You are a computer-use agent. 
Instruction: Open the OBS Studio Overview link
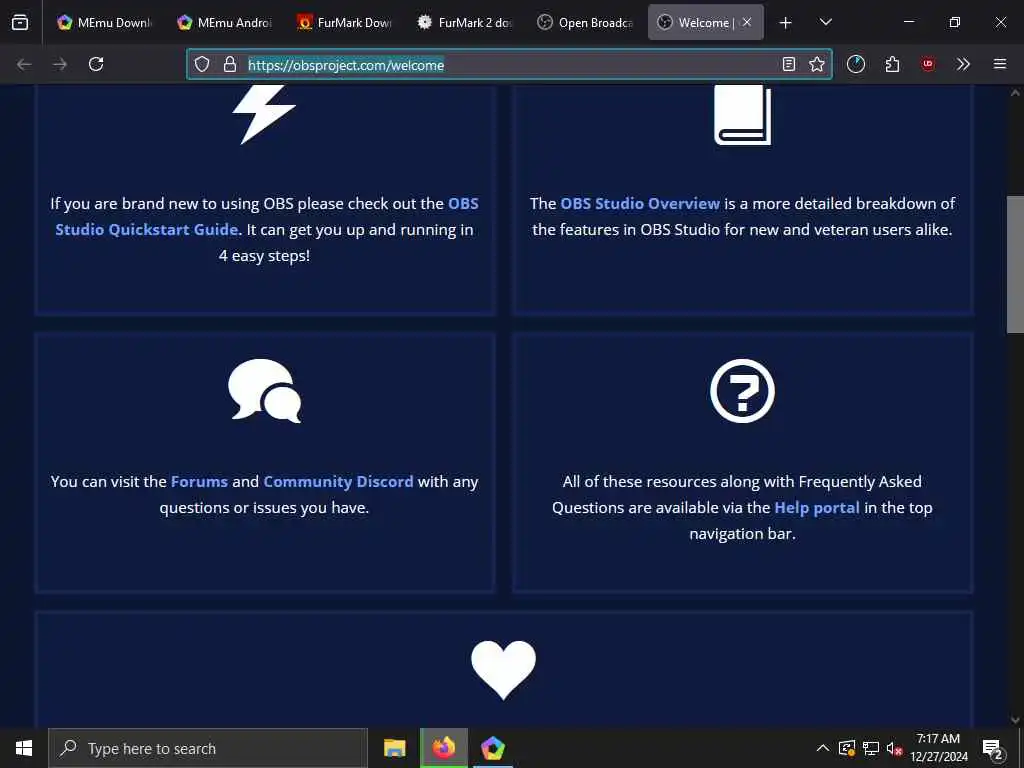tap(640, 204)
